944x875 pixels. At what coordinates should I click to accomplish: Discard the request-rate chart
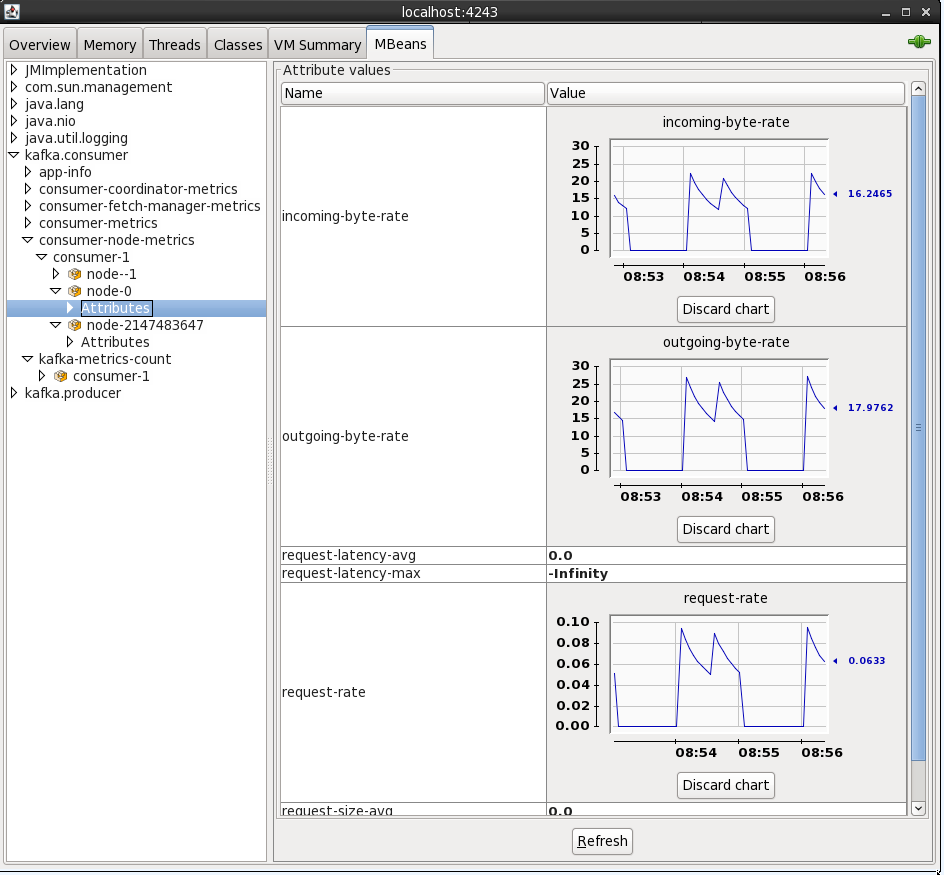coord(726,785)
